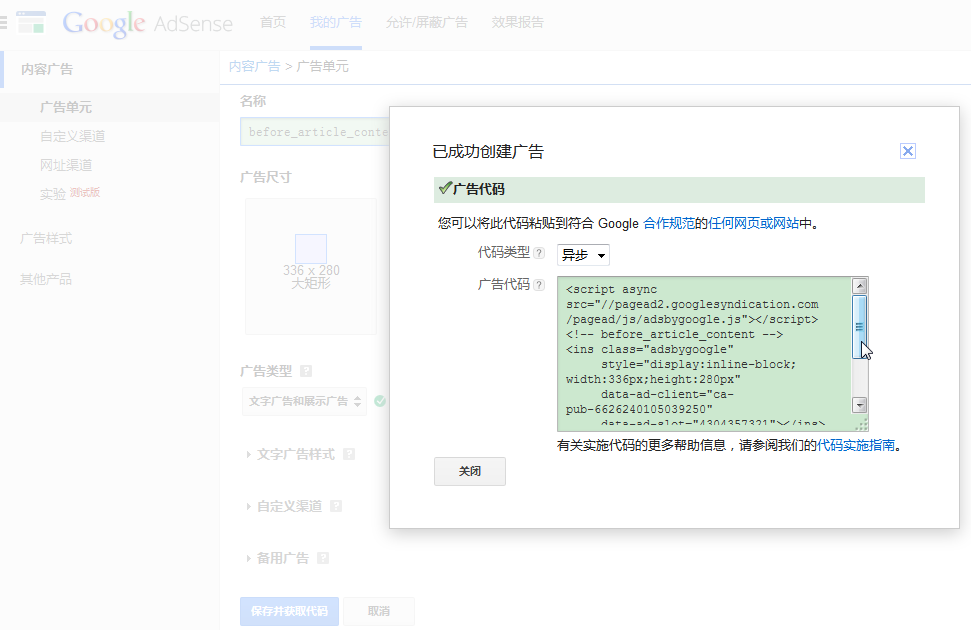Click the ad name input field

click(315, 131)
